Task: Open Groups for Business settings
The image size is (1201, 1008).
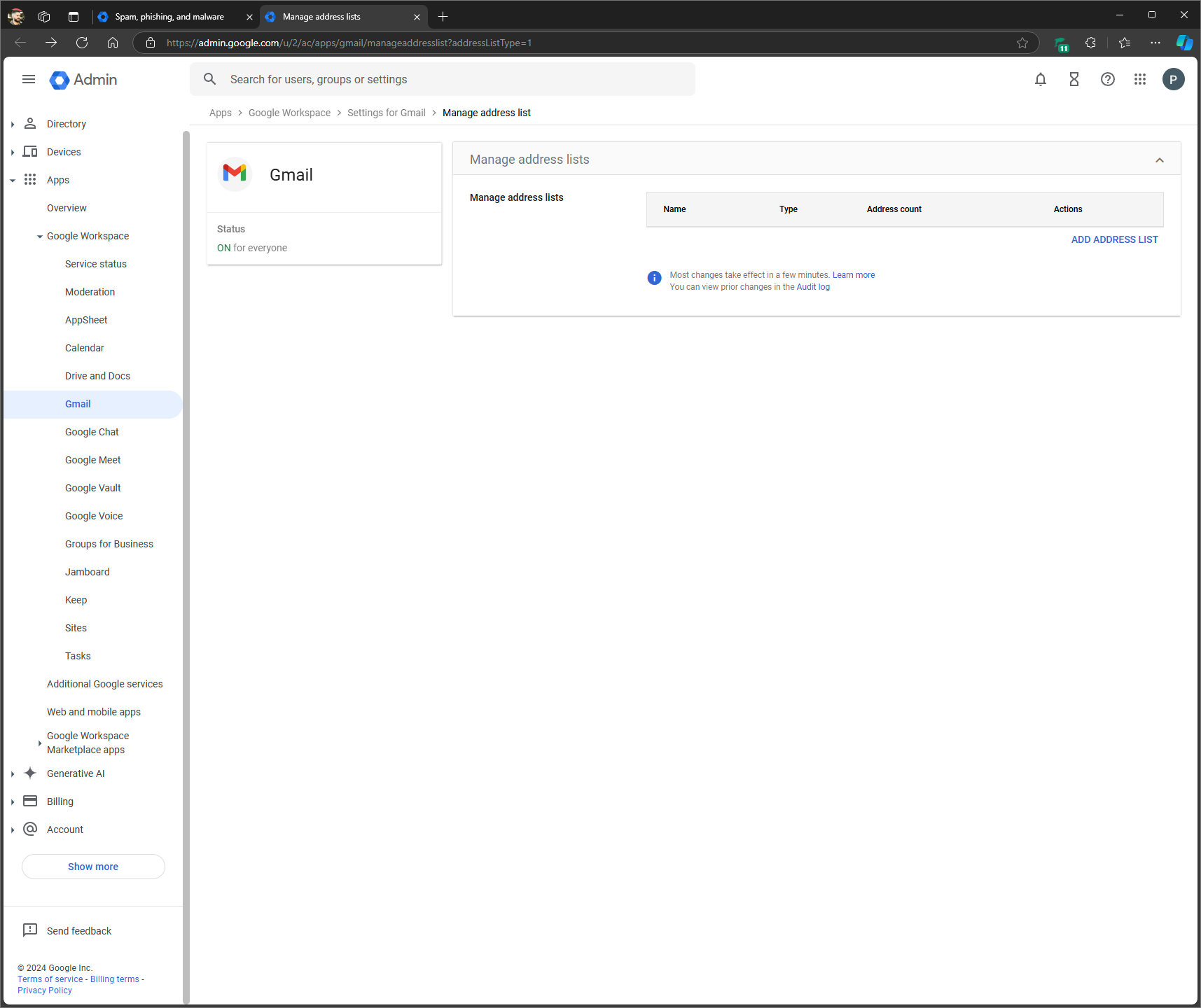Action: (109, 544)
